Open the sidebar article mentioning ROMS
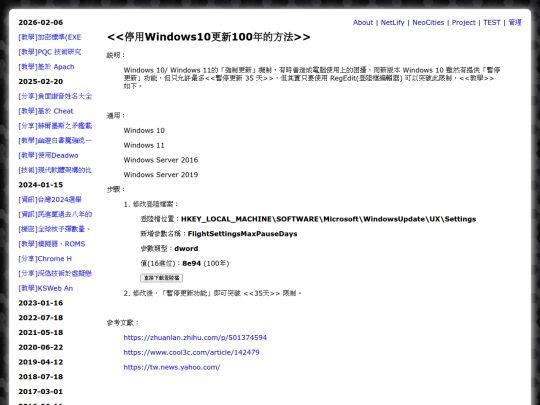The width and height of the screenshot is (540, 405). click(52, 244)
